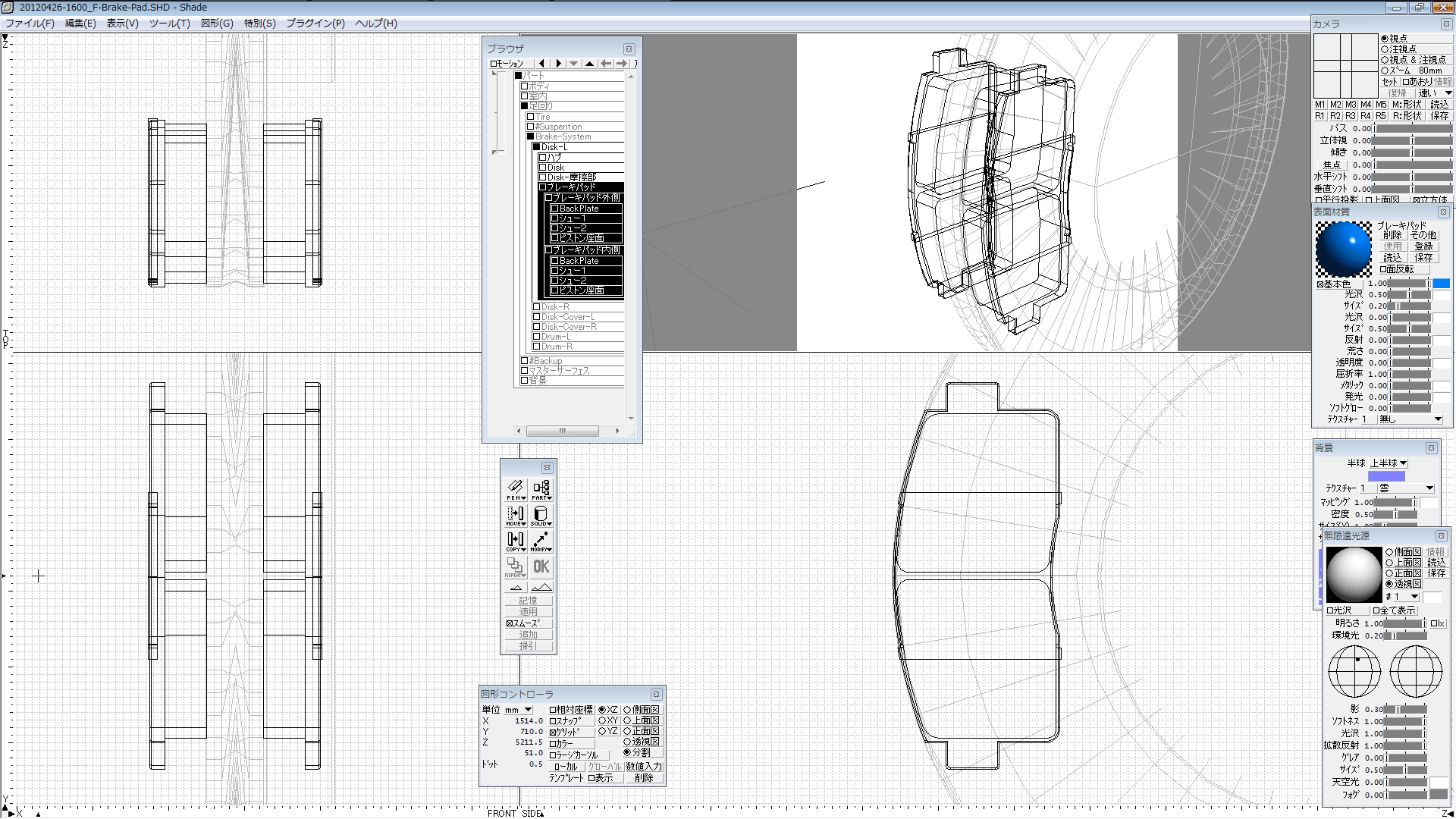Viewport: 1456px width, 819px height.
Task: Open the ツール(T) menu
Action: pos(169,24)
